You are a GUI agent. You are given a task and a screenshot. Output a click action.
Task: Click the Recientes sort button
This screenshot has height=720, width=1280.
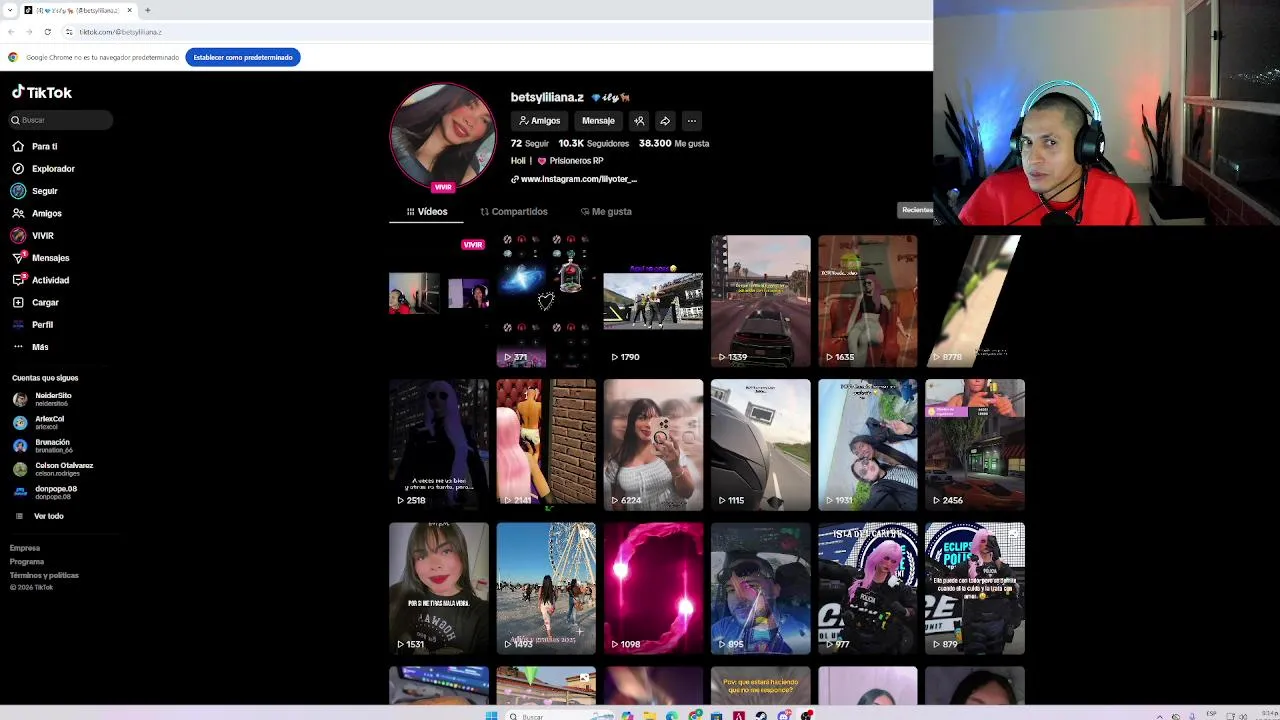916,210
